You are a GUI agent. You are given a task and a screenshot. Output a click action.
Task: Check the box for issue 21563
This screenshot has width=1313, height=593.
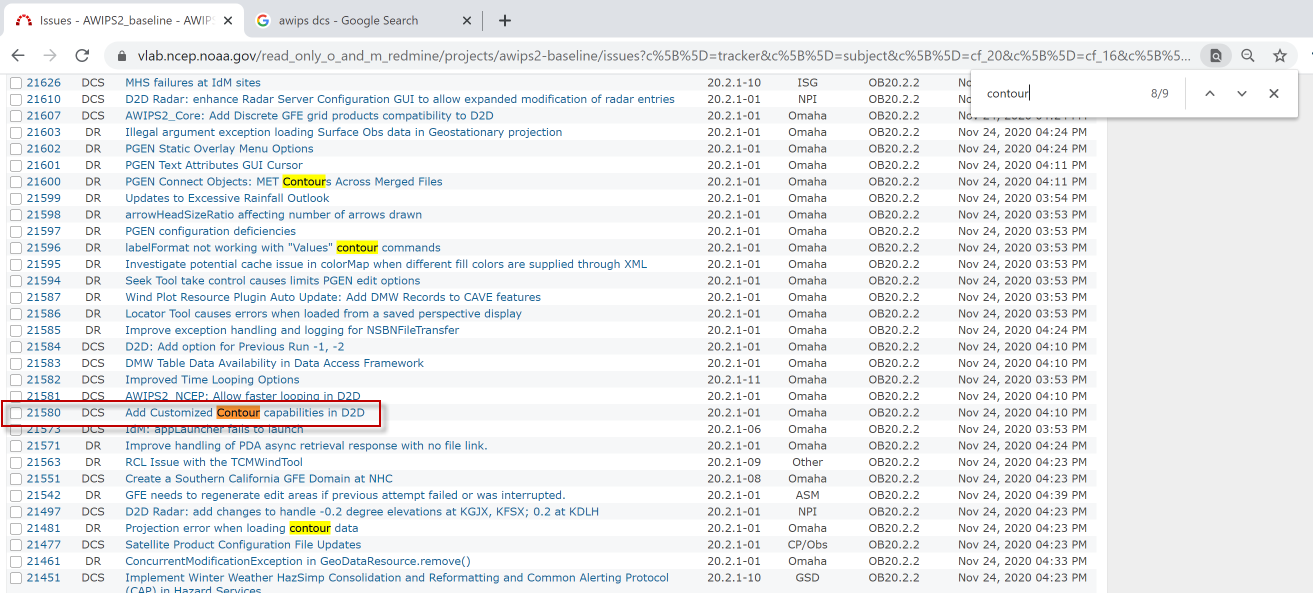point(16,462)
